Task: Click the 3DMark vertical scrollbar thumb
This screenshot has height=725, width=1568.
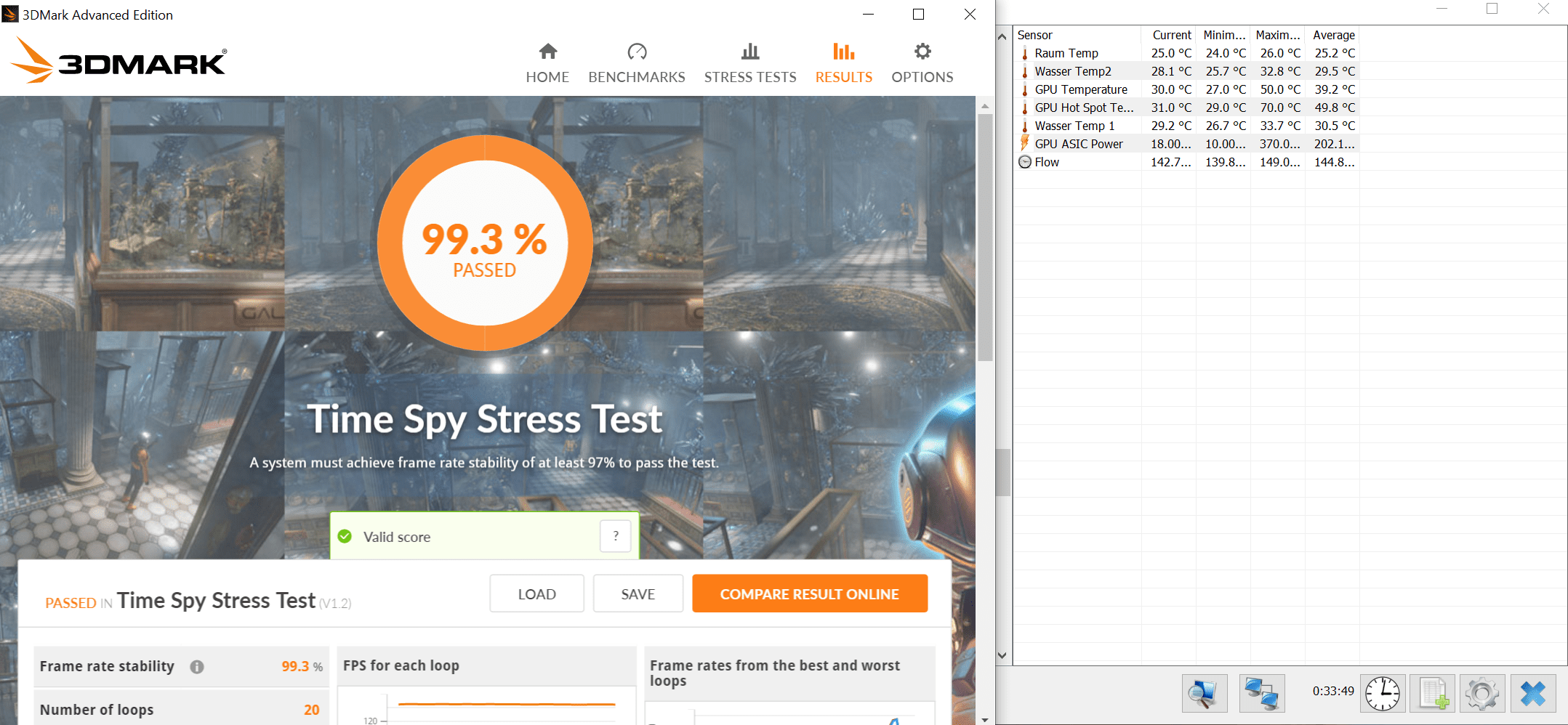Action: pyautogui.click(x=985, y=237)
